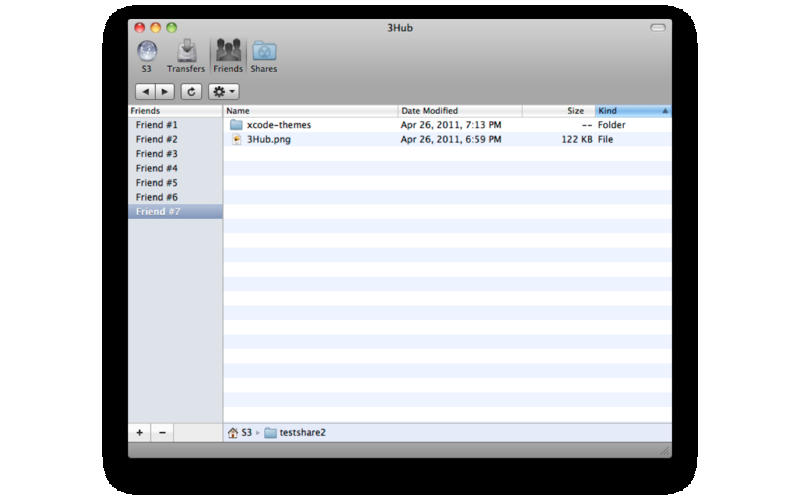Select Friend #4 in the sidebar
800x500 pixels.
157,168
